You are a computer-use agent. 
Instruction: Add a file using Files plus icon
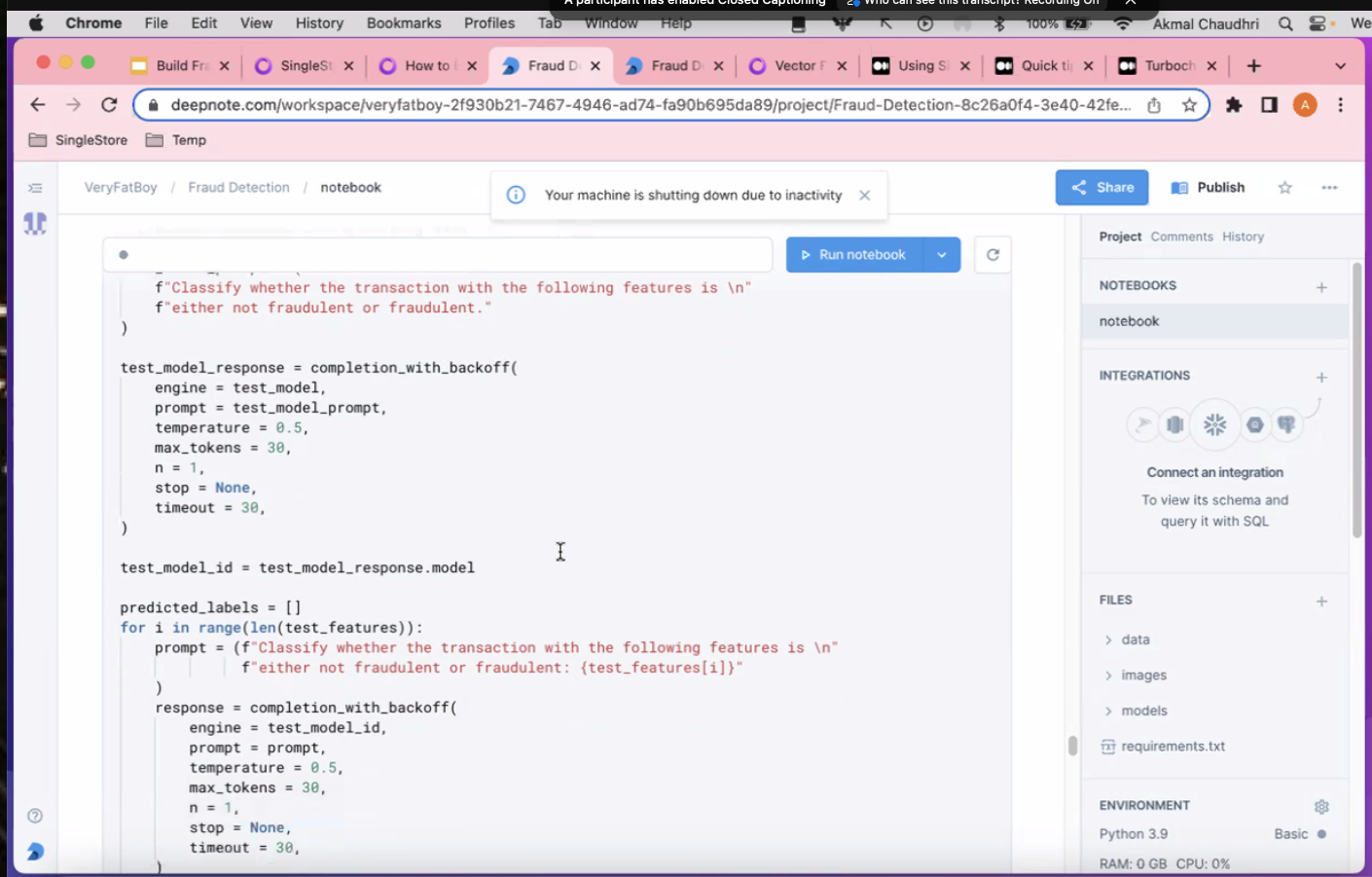tap(1321, 602)
